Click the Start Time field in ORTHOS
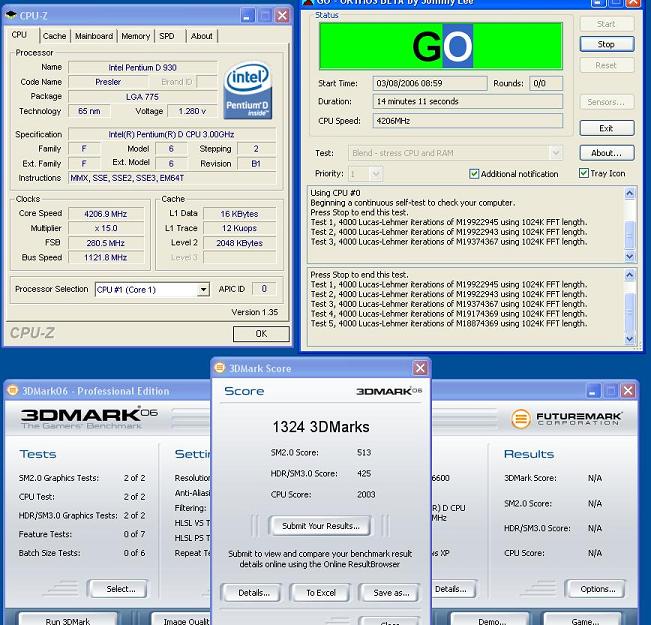 tap(430, 83)
